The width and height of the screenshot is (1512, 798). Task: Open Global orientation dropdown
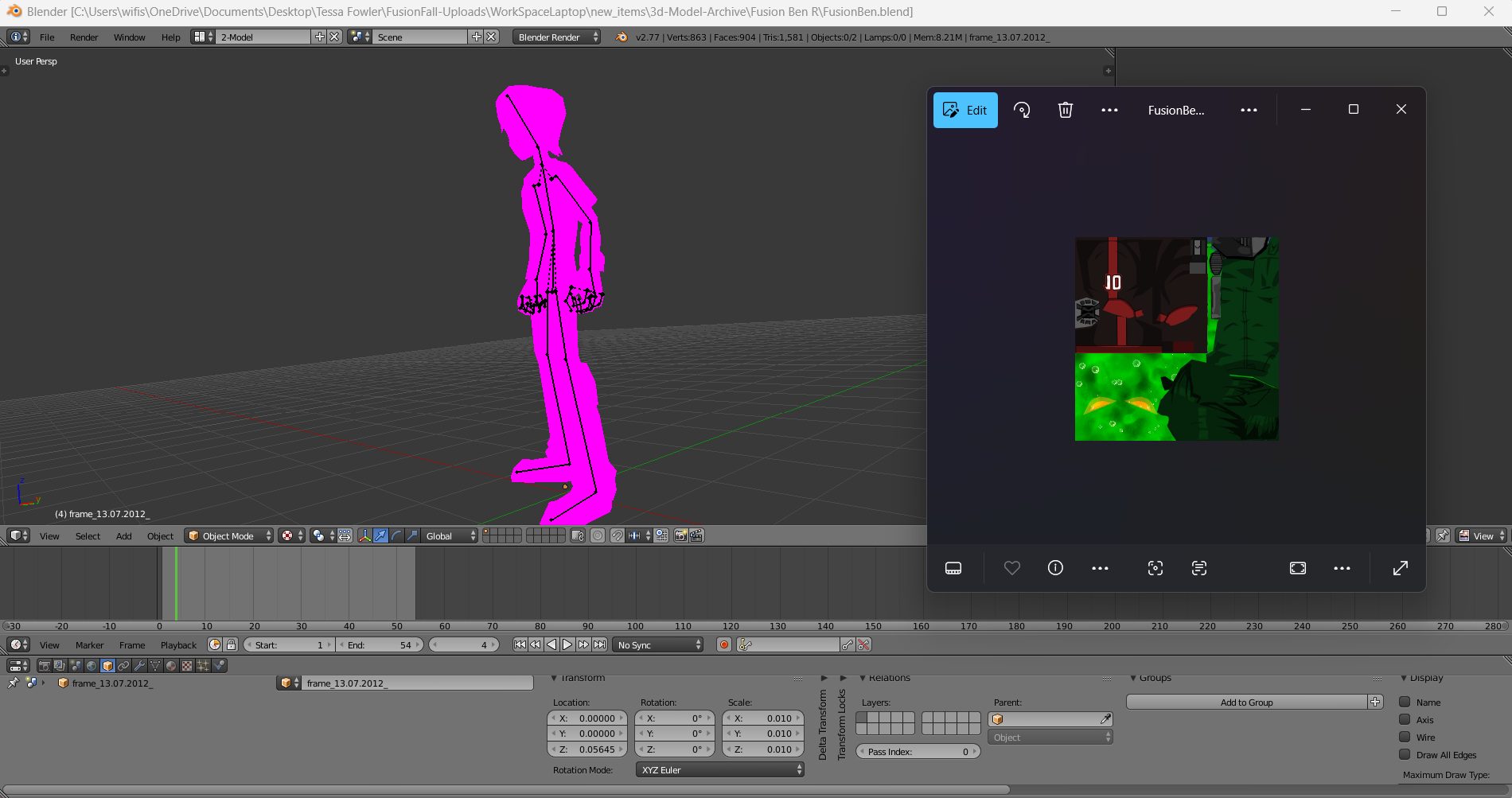pyautogui.click(x=449, y=535)
